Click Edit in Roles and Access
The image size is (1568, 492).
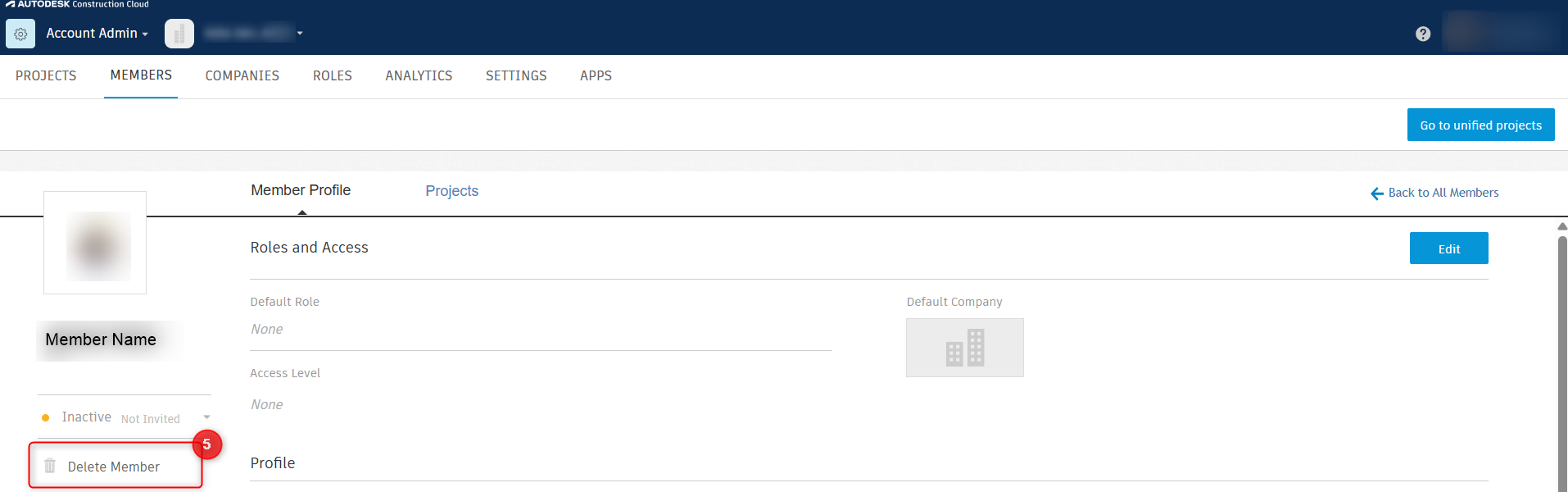1448,248
